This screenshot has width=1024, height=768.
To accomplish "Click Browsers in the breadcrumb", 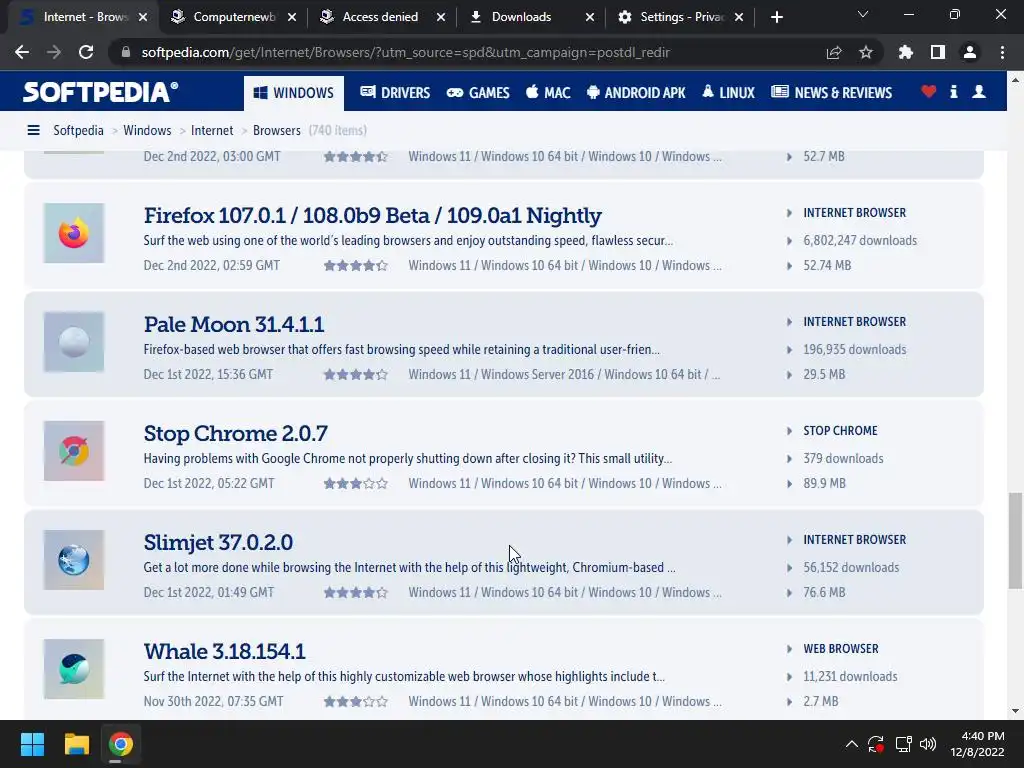I will (277, 131).
